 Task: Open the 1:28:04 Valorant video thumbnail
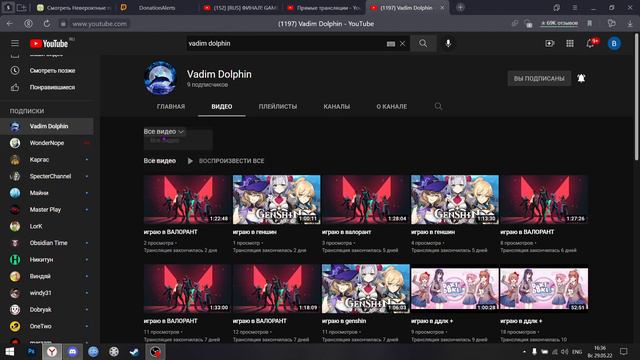[366, 200]
